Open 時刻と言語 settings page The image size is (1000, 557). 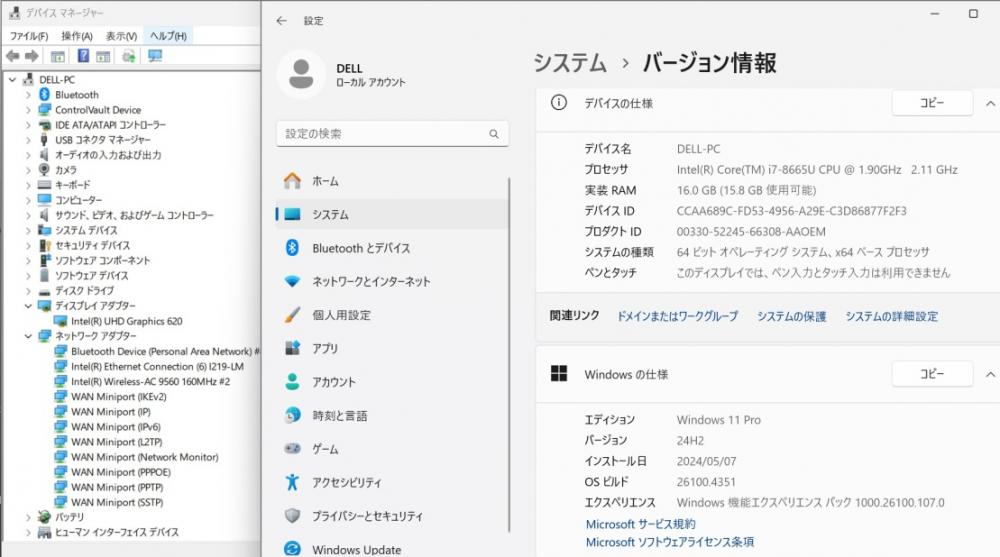(392, 415)
